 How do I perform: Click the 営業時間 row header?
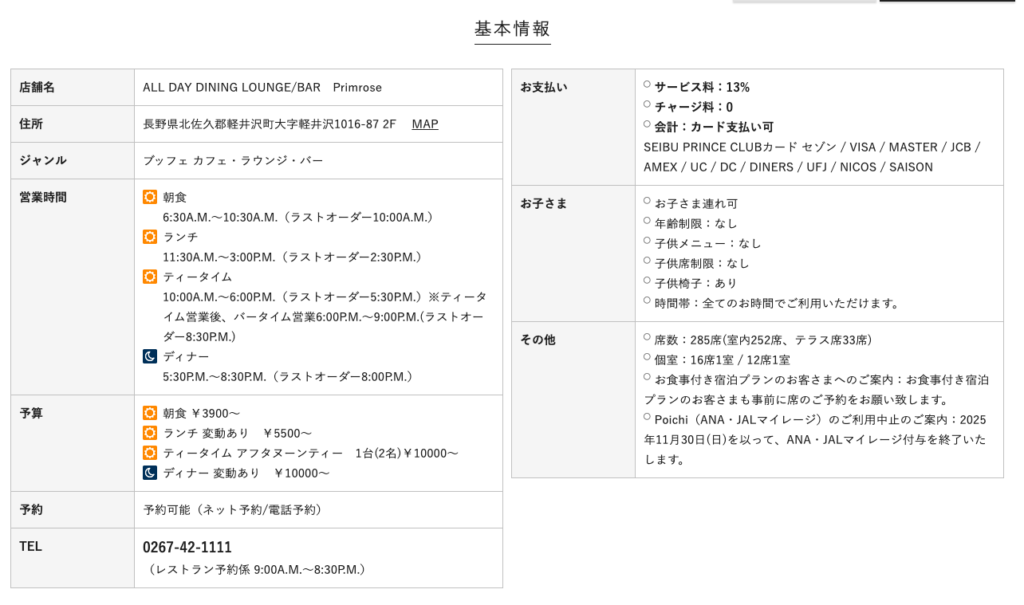[43, 197]
